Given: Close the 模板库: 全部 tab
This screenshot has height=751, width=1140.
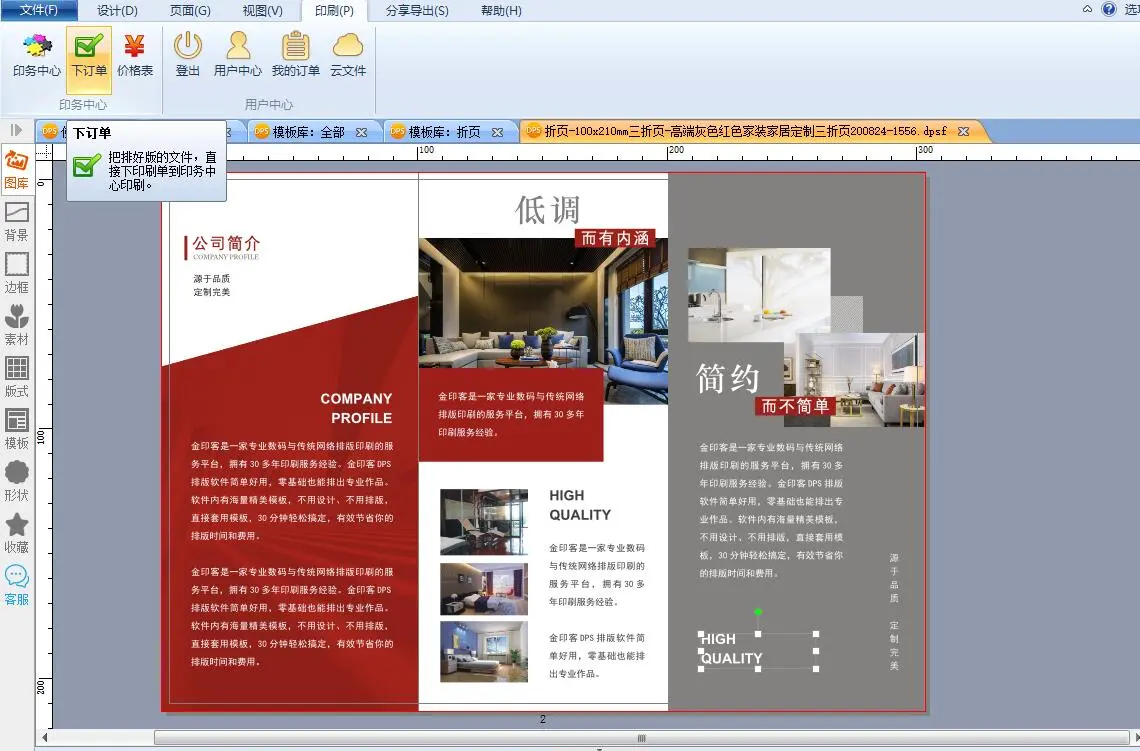Looking at the screenshot, I should (362, 132).
